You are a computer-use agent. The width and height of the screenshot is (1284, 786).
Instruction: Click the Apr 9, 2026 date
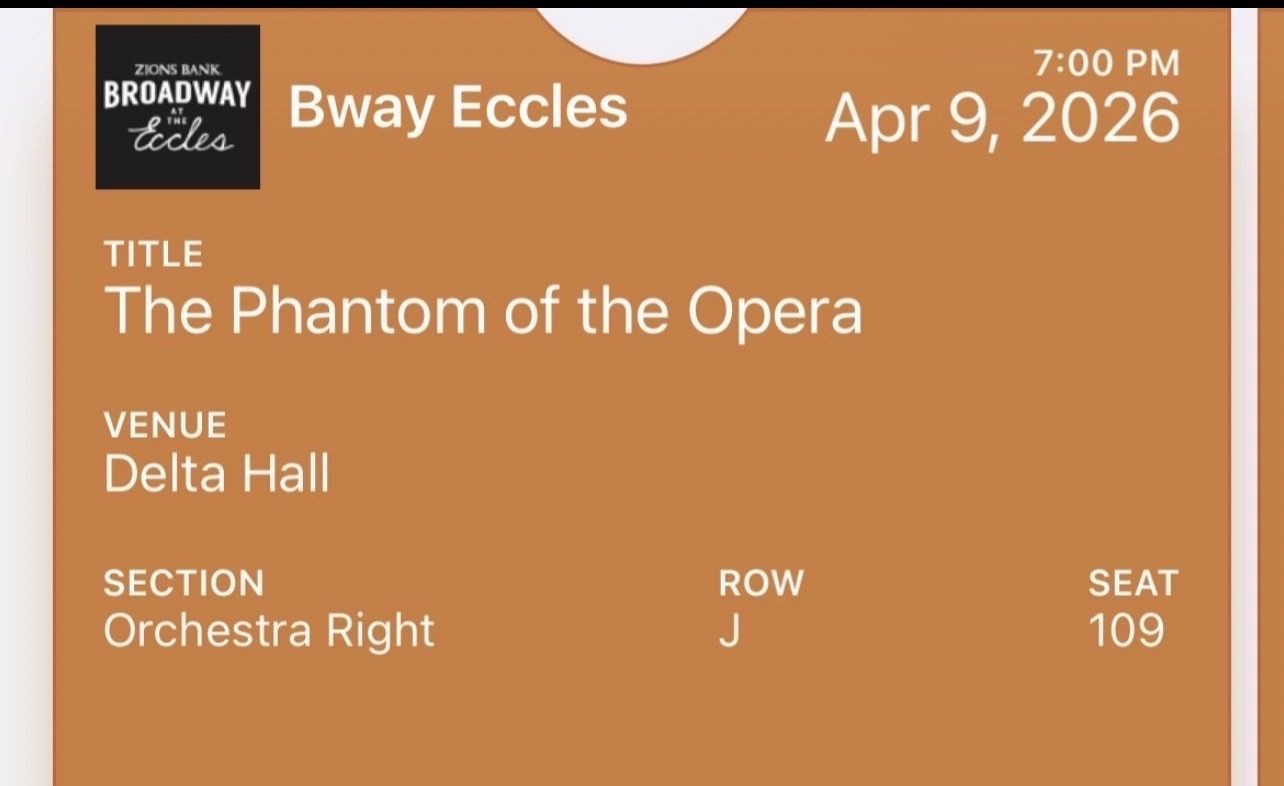pyautogui.click(x=1002, y=120)
